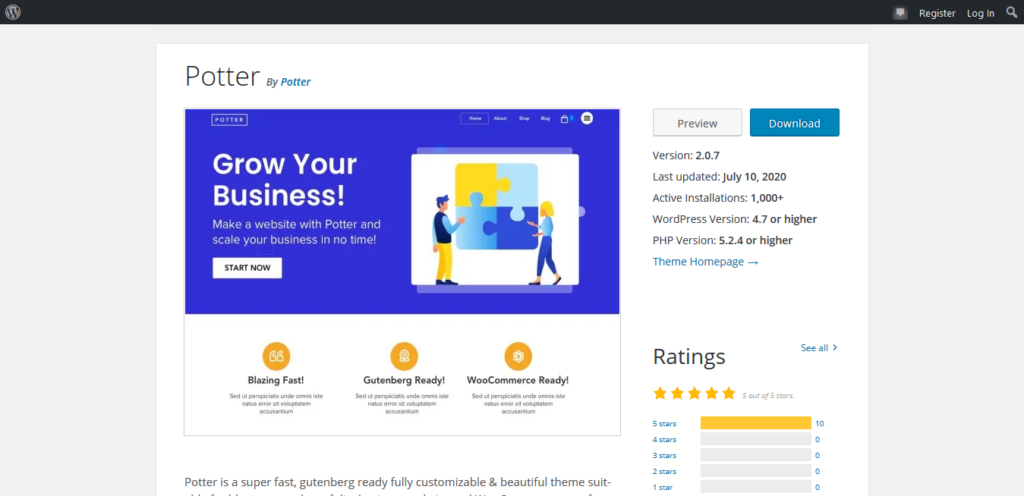1024x496 pixels.
Task: Click the 2 stars rating link
Action: 664,471
